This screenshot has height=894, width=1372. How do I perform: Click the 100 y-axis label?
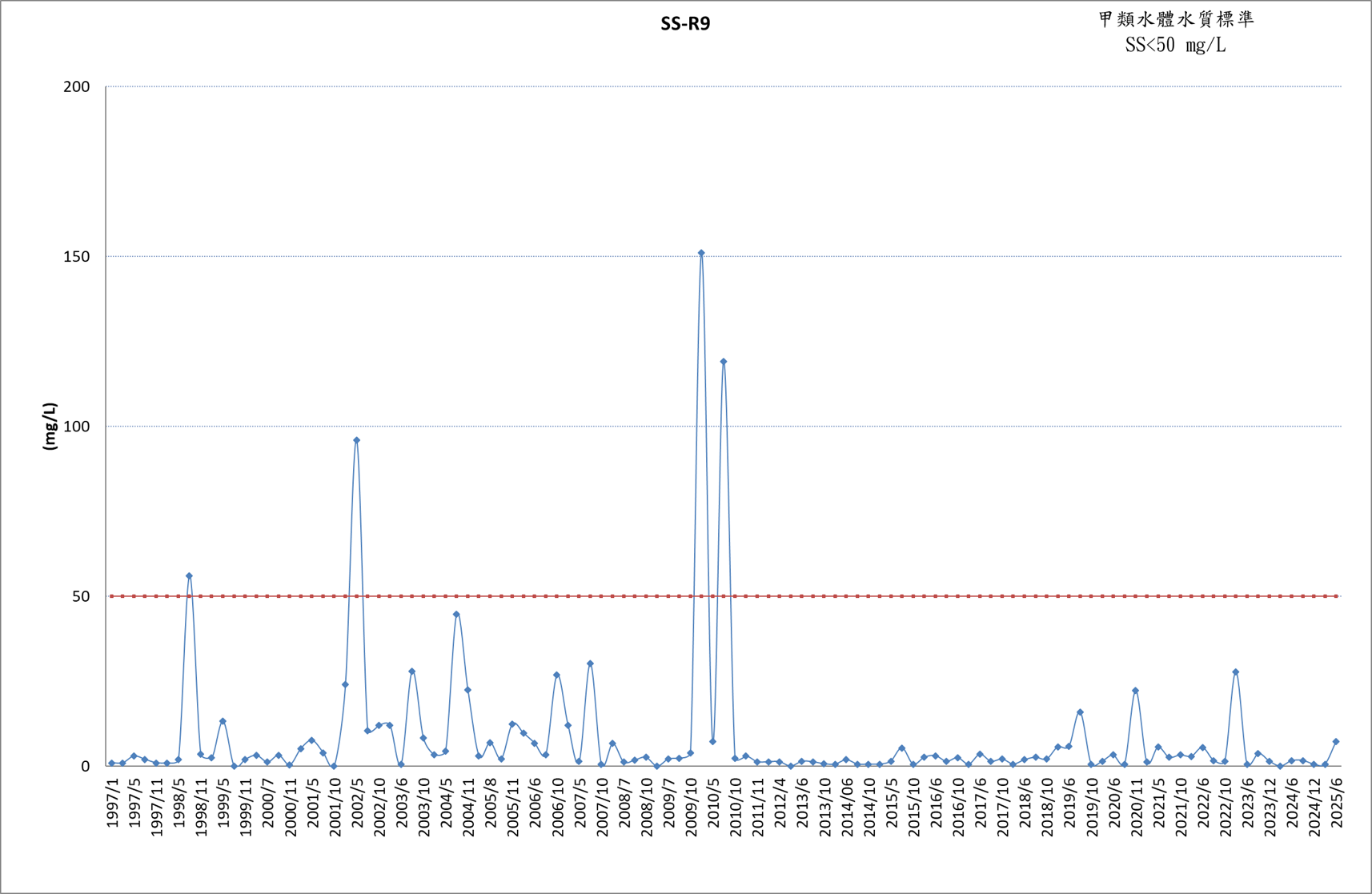[77, 427]
